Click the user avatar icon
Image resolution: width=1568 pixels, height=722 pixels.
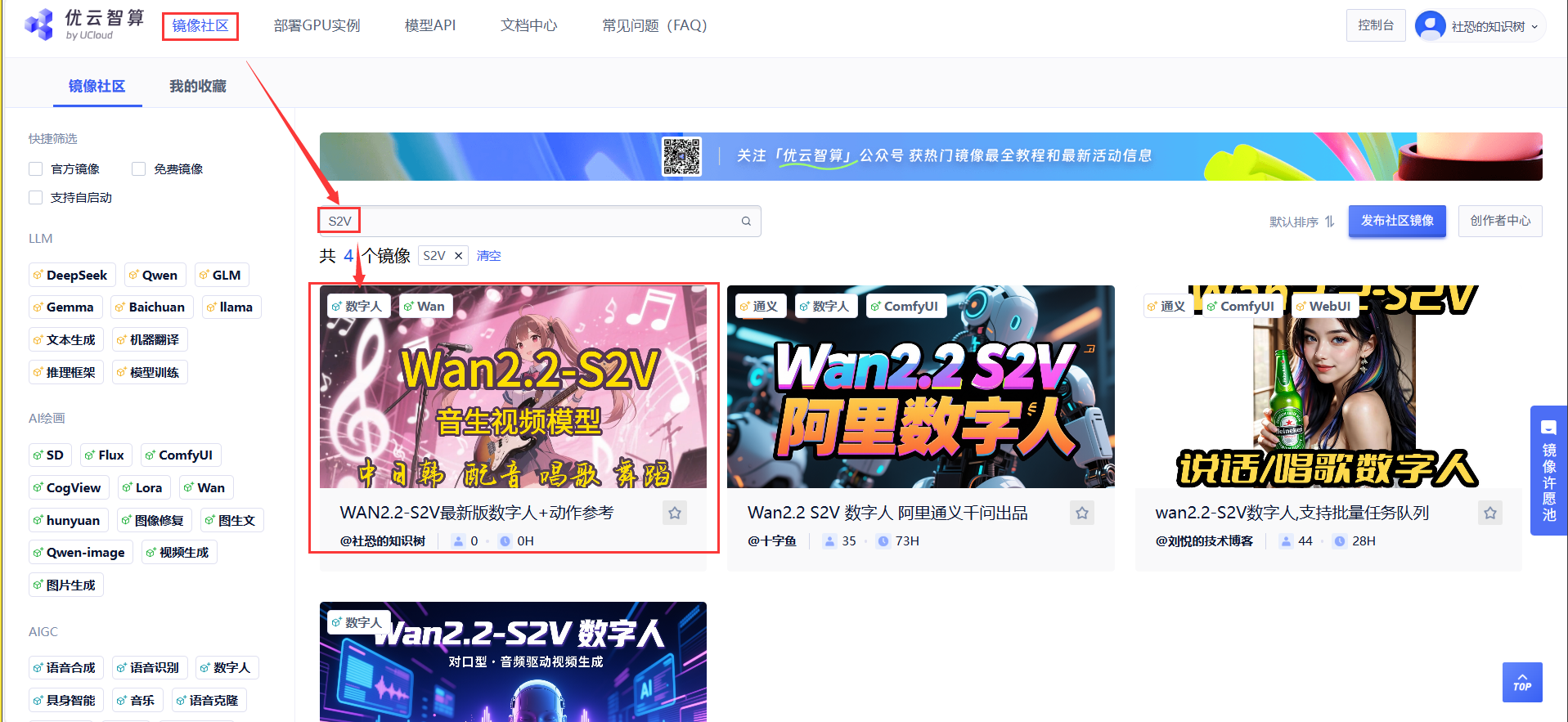(x=1430, y=25)
